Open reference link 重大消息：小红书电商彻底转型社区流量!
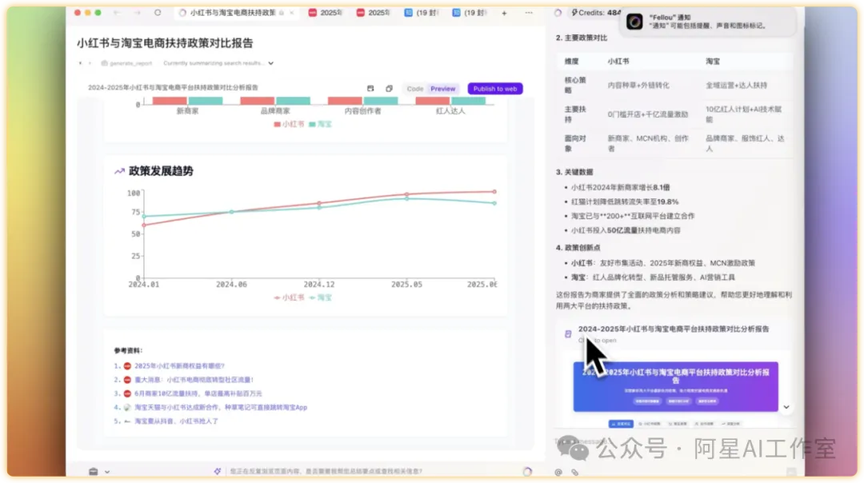 tap(194, 379)
